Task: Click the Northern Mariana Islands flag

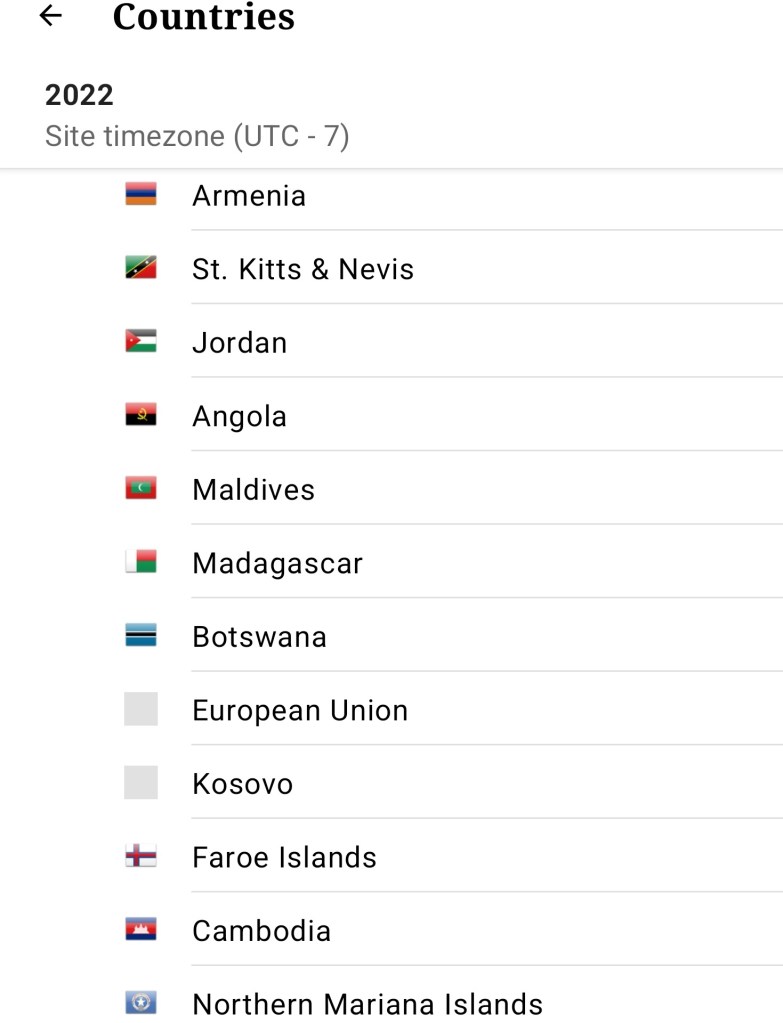Action: [141, 1003]
